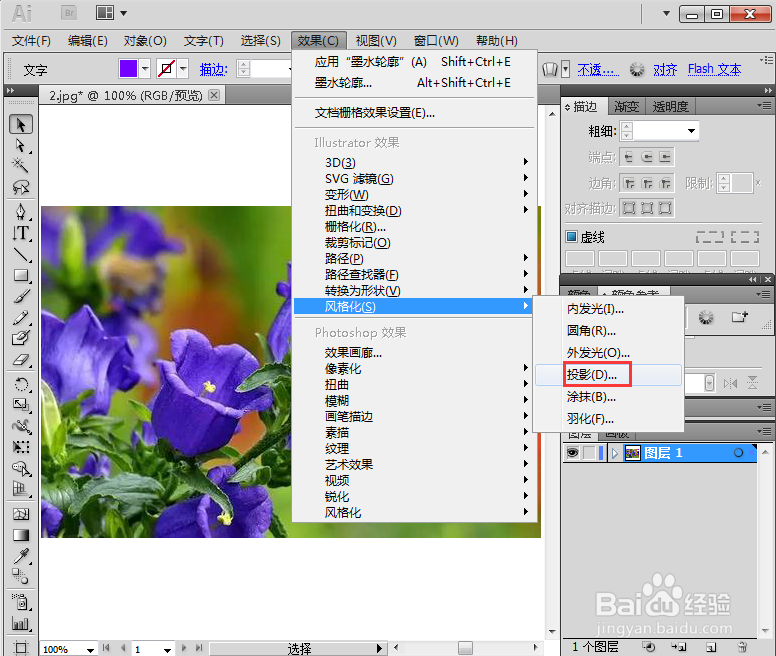
Task: Select the Rotate tool
Action: (x=21, y=384)
